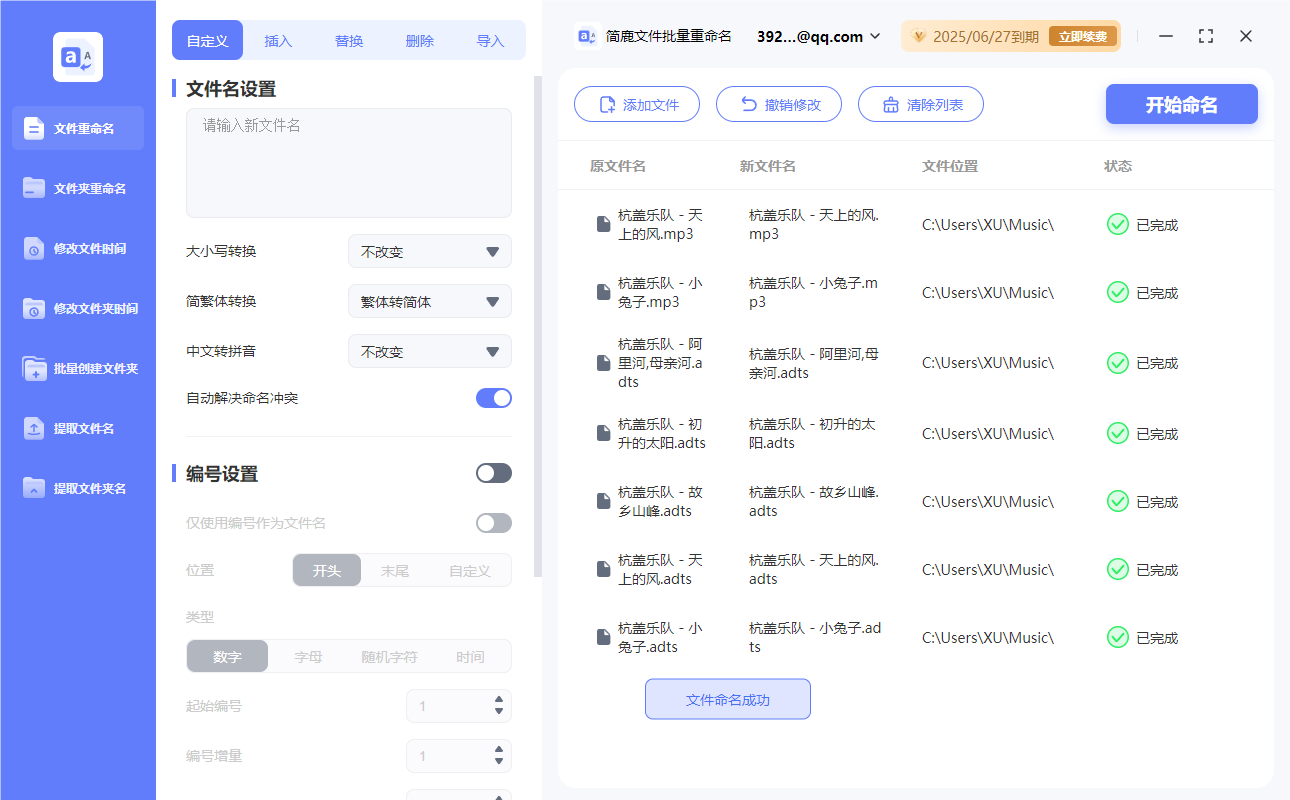Increase 起始编号 with the stepper arrow
1290x800 pixels.
click(x=497, y=701)
